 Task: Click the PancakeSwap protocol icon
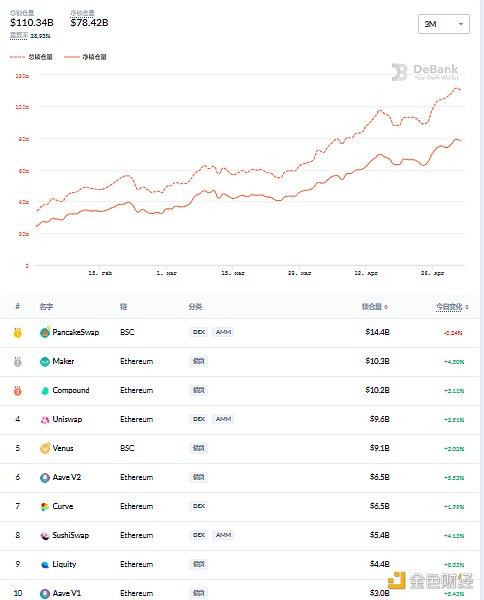tap(45, 332)
